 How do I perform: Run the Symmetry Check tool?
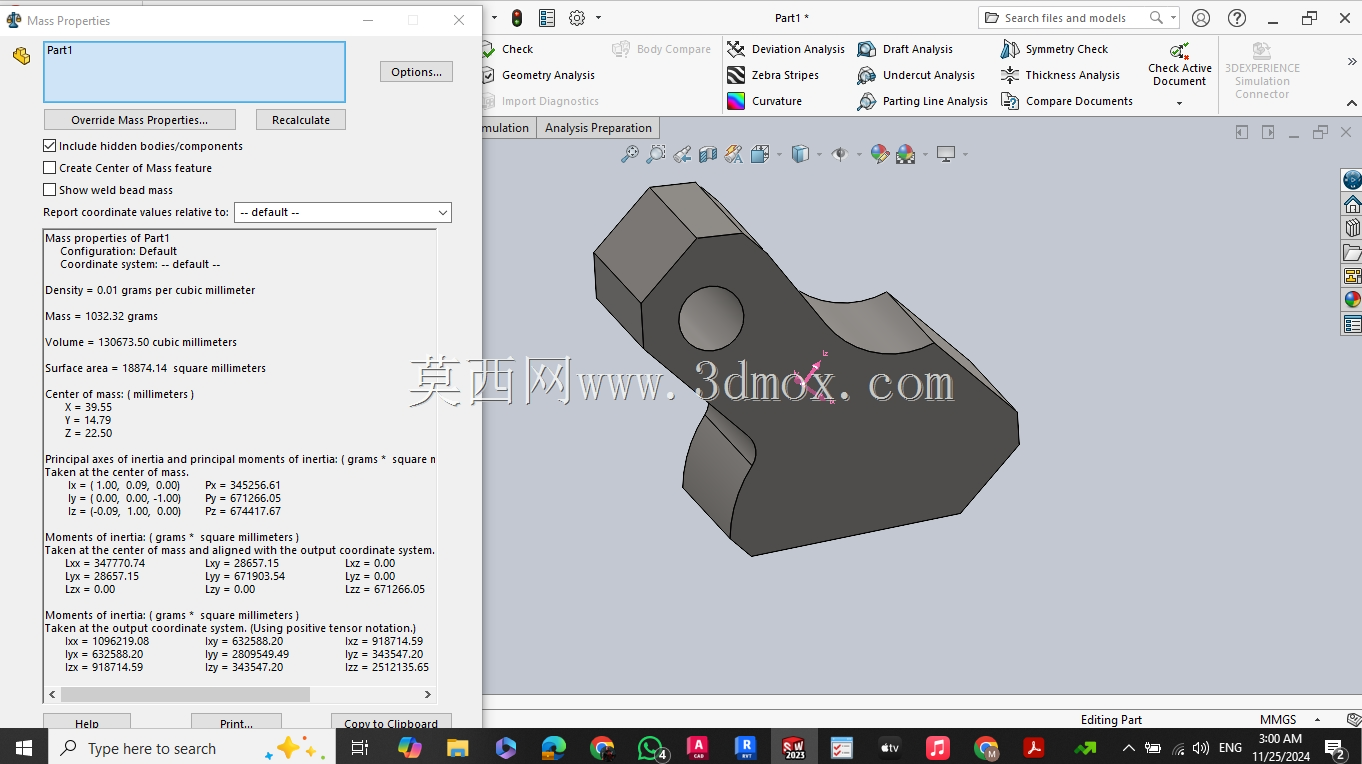pyautogui.click(x=1054, y=49)
